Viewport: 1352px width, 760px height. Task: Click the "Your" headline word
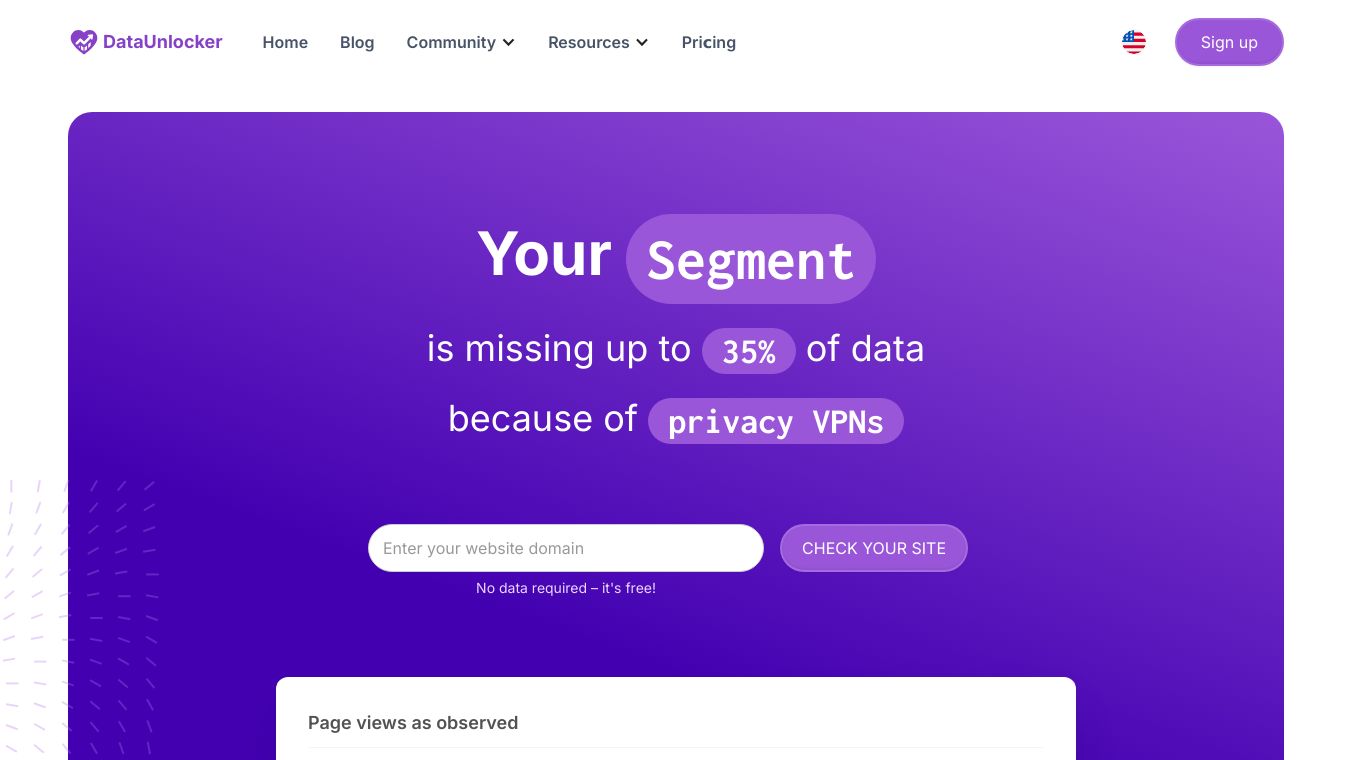tap(544, 254)
